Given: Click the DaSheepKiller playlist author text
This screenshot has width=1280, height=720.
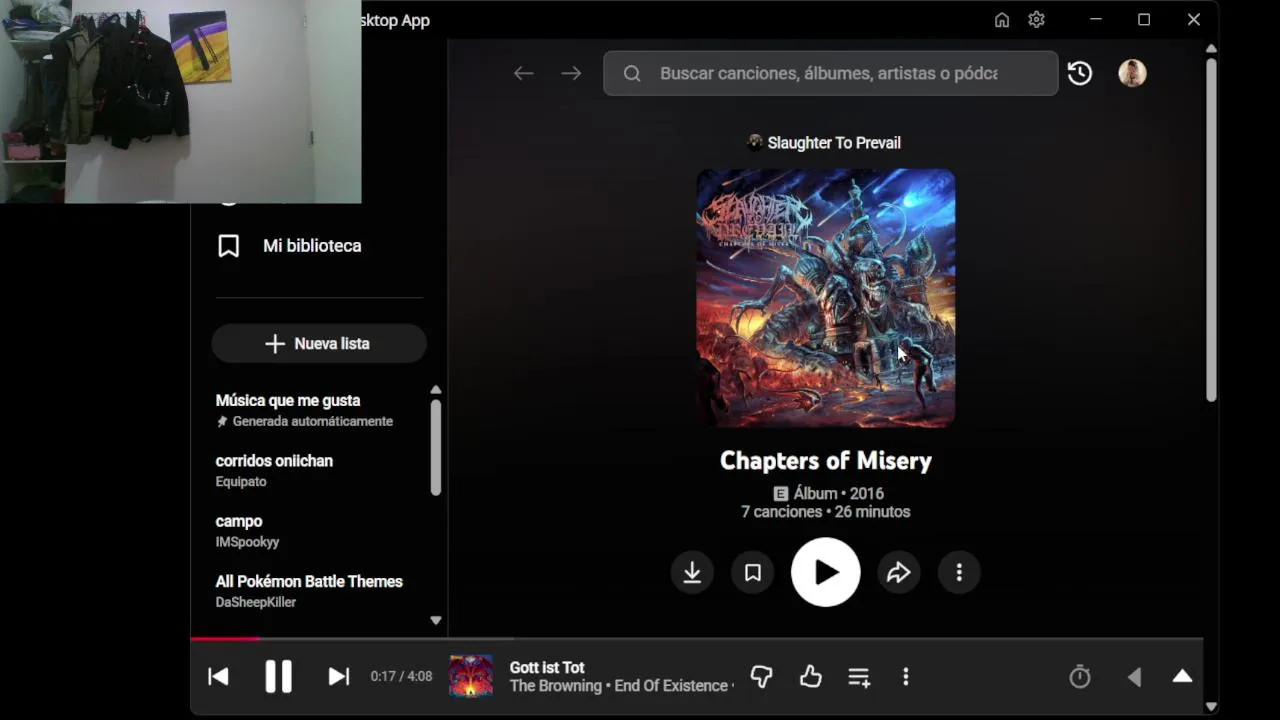Looking at the screenshot, I should 256,602.
